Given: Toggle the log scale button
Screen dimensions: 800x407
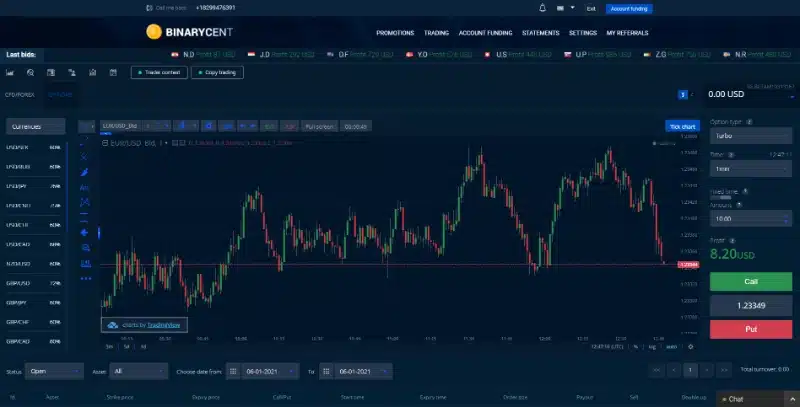Looking at the screenshot, I should coord(652,347).
